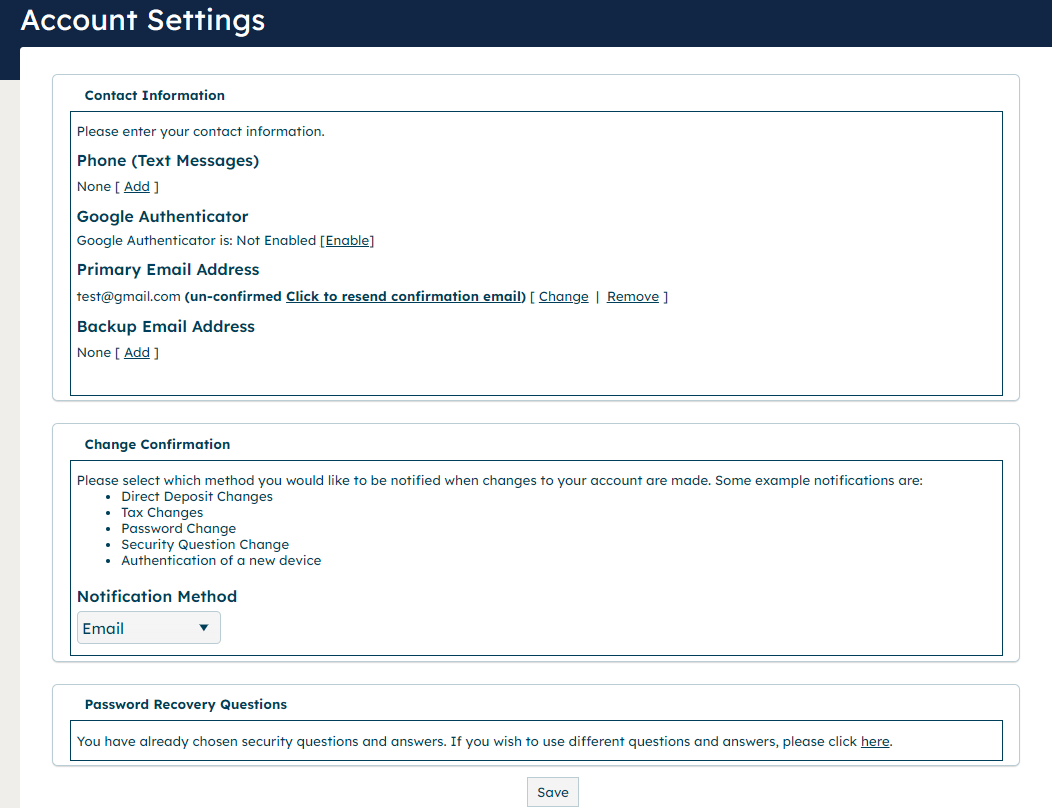Click the Phone (Text Messages) heading

(167, 161)
